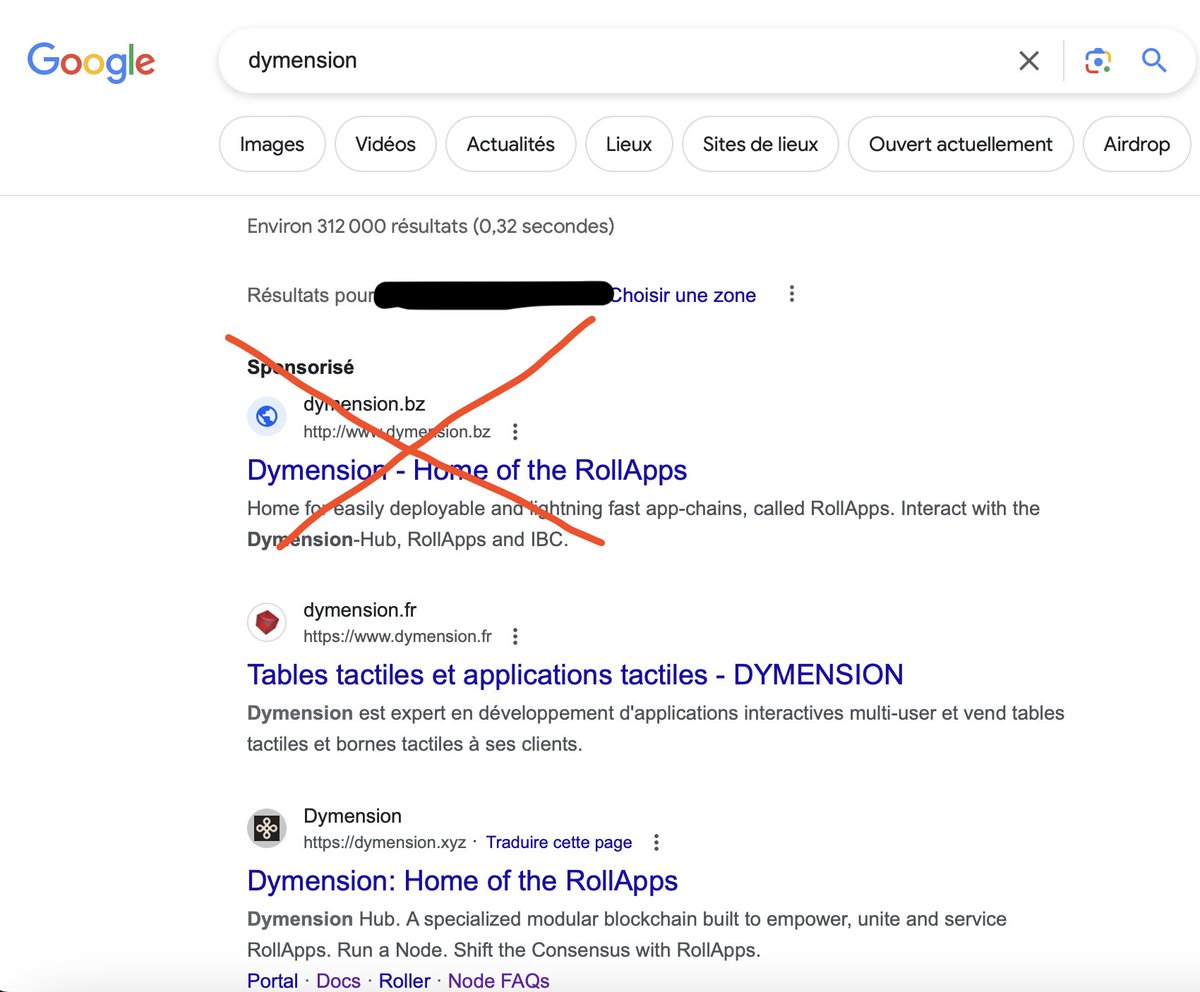Click the Sponsorisé label

tap(300, 367)
